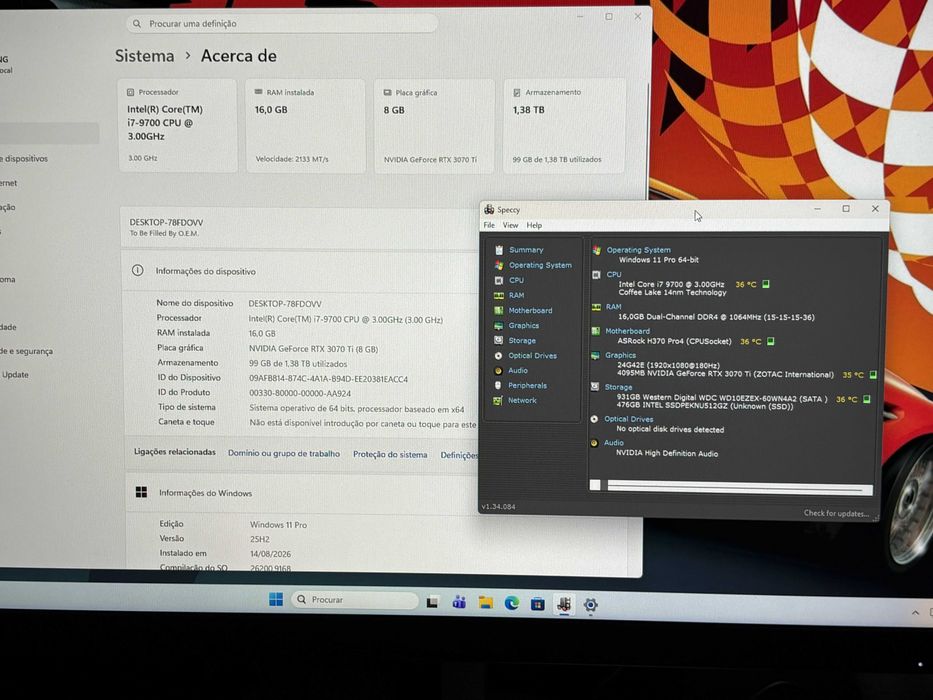Click the Graphics heading in Speccy summary
933x700 pixels.
620,355
